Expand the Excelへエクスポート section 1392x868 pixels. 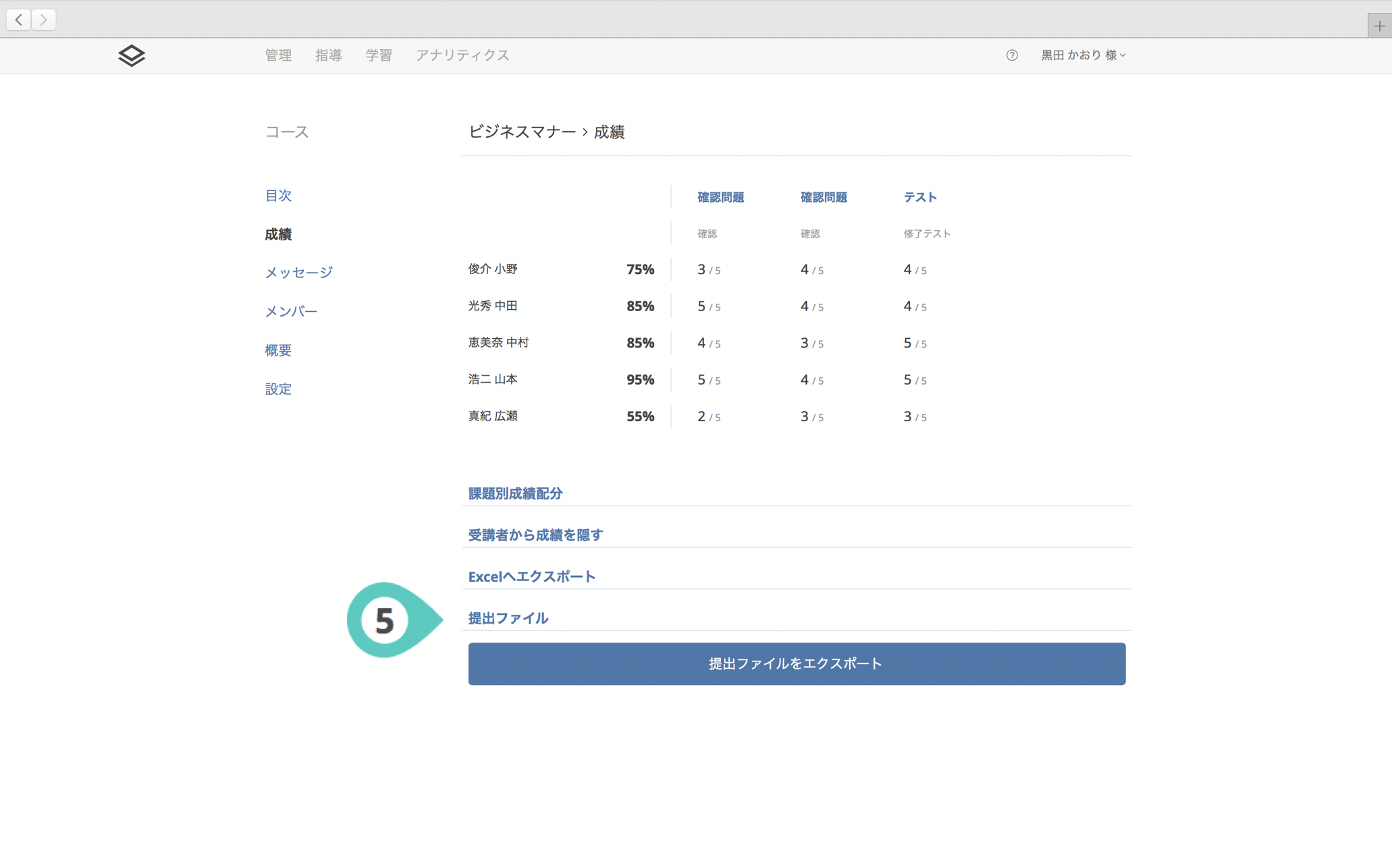tap(531, 576)
